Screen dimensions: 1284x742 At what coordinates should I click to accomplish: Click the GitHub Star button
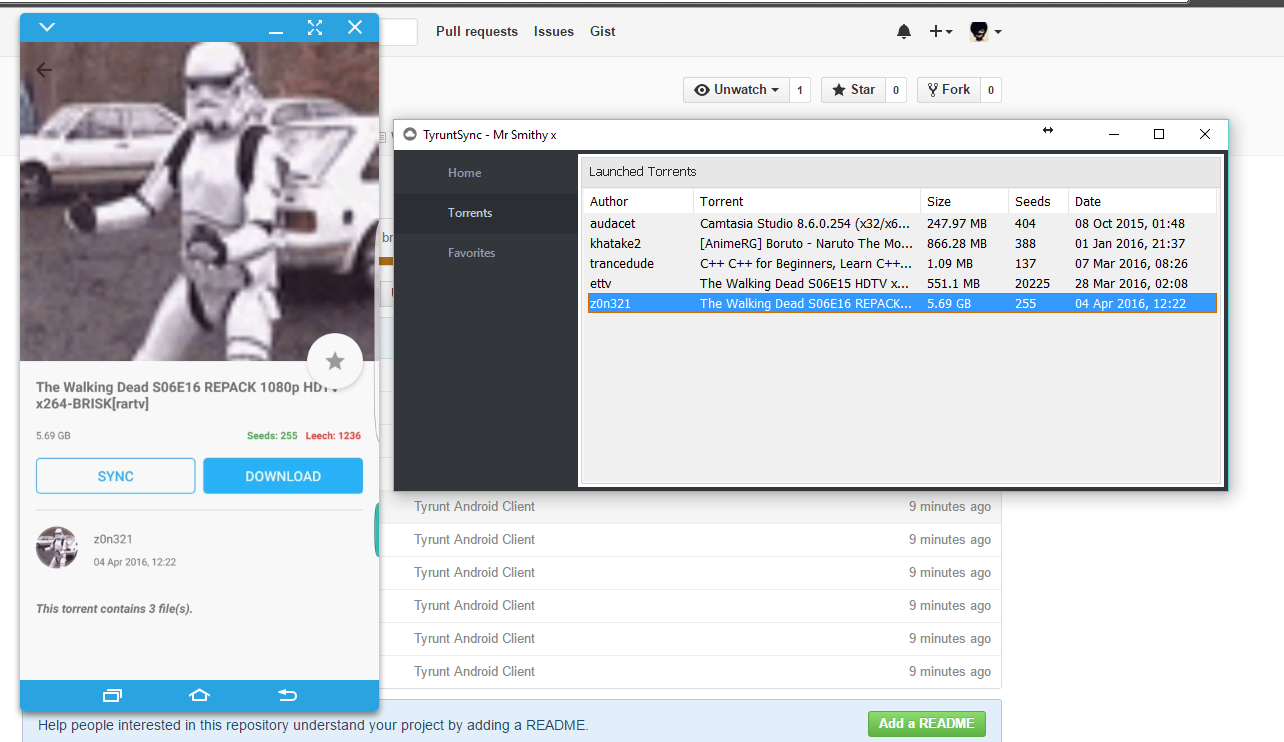click(853, 90)
